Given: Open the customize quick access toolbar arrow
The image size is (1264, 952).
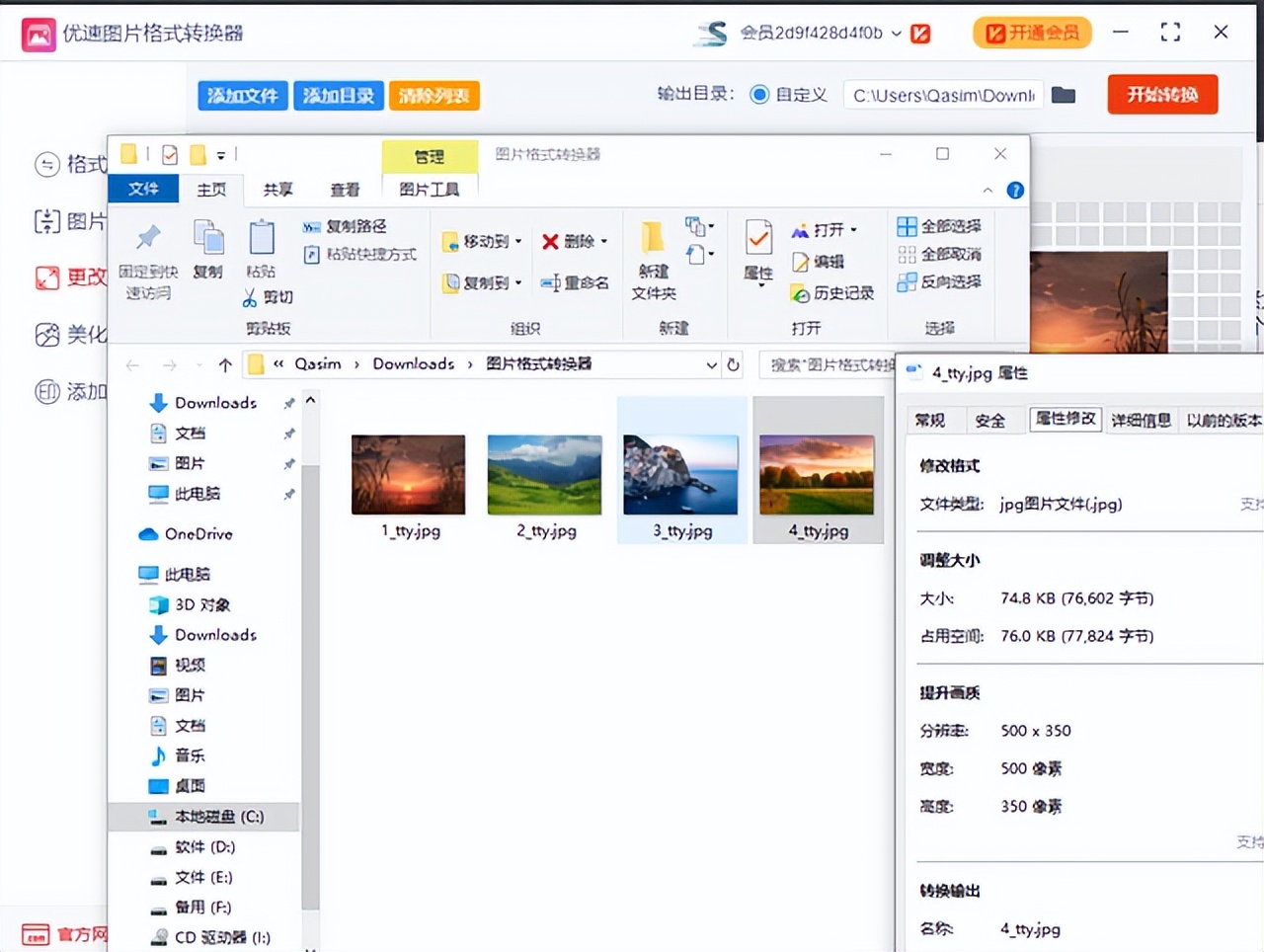Looking at the screenshot, I should (221, 155).
